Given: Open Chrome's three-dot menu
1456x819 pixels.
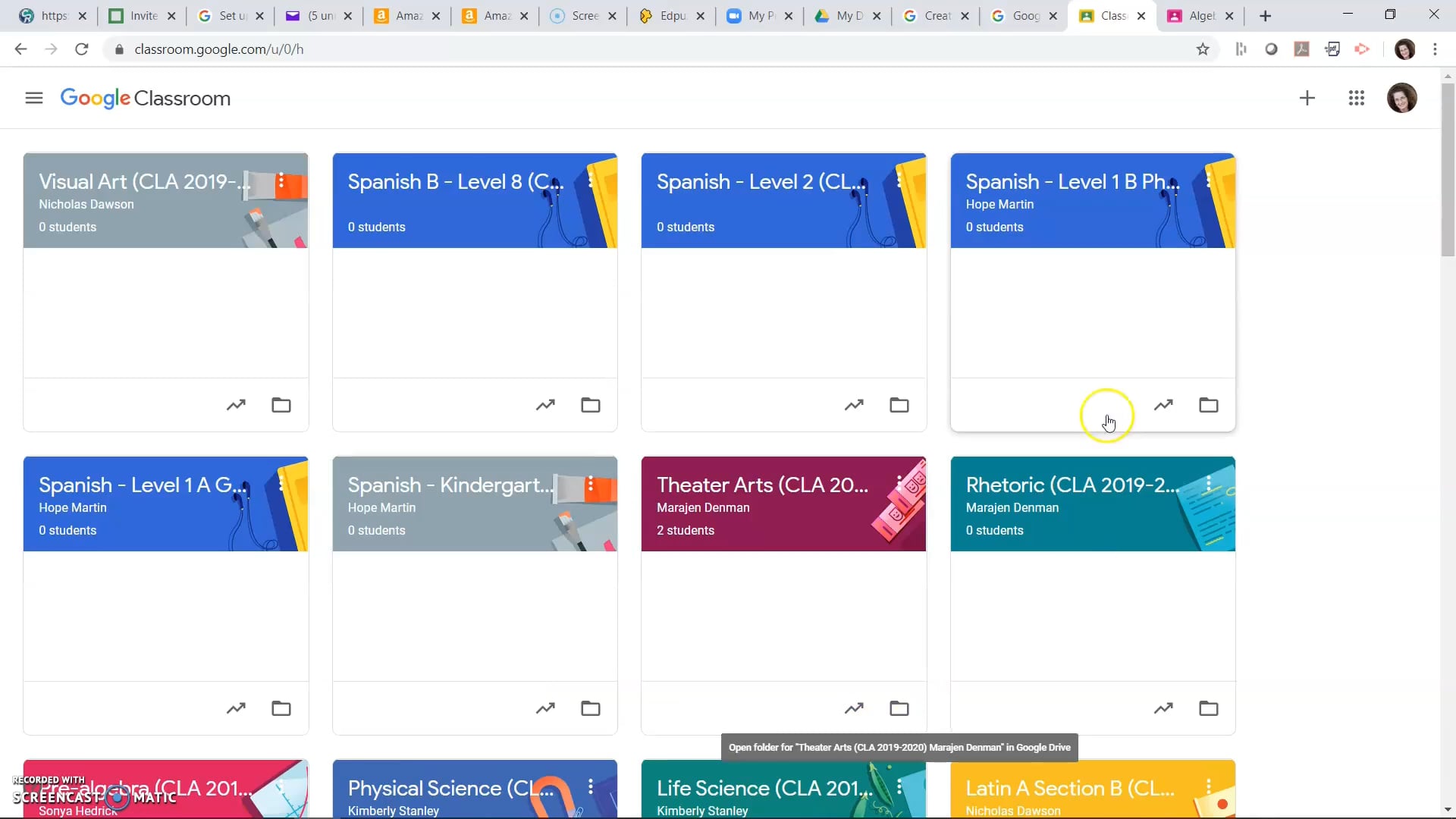Looking at the screenshot, I should [1435, 49].
